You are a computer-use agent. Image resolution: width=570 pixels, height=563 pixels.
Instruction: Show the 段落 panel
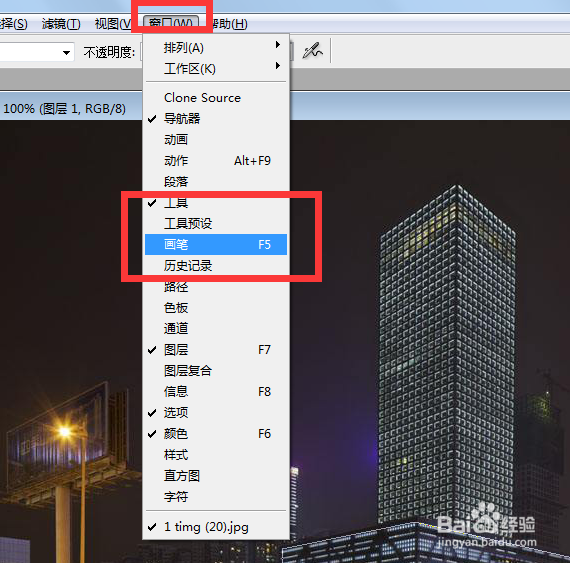[x=216, y=181]
